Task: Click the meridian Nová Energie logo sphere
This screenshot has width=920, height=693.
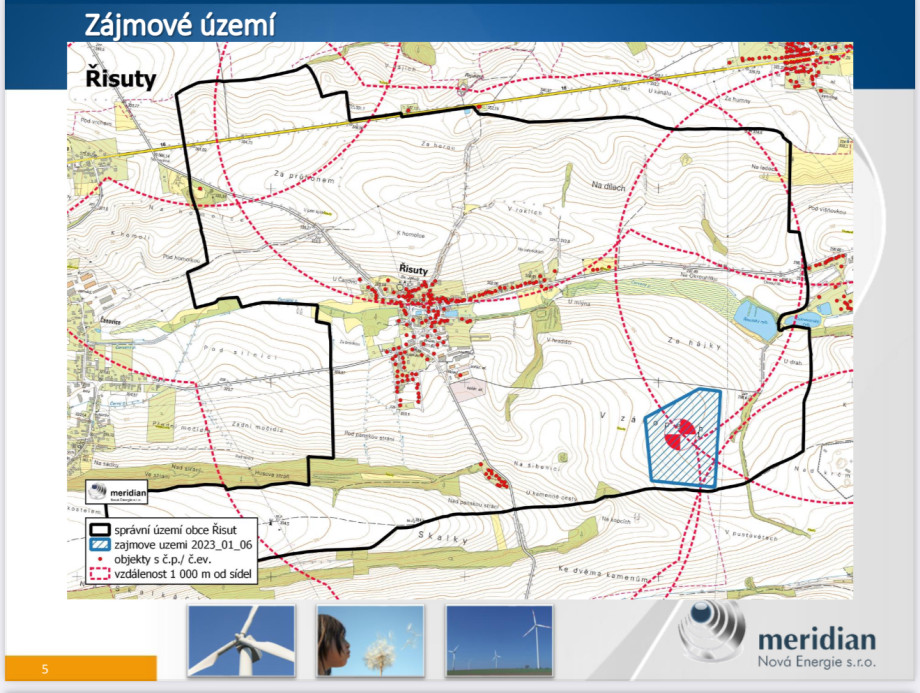Action: click(709, 630)
